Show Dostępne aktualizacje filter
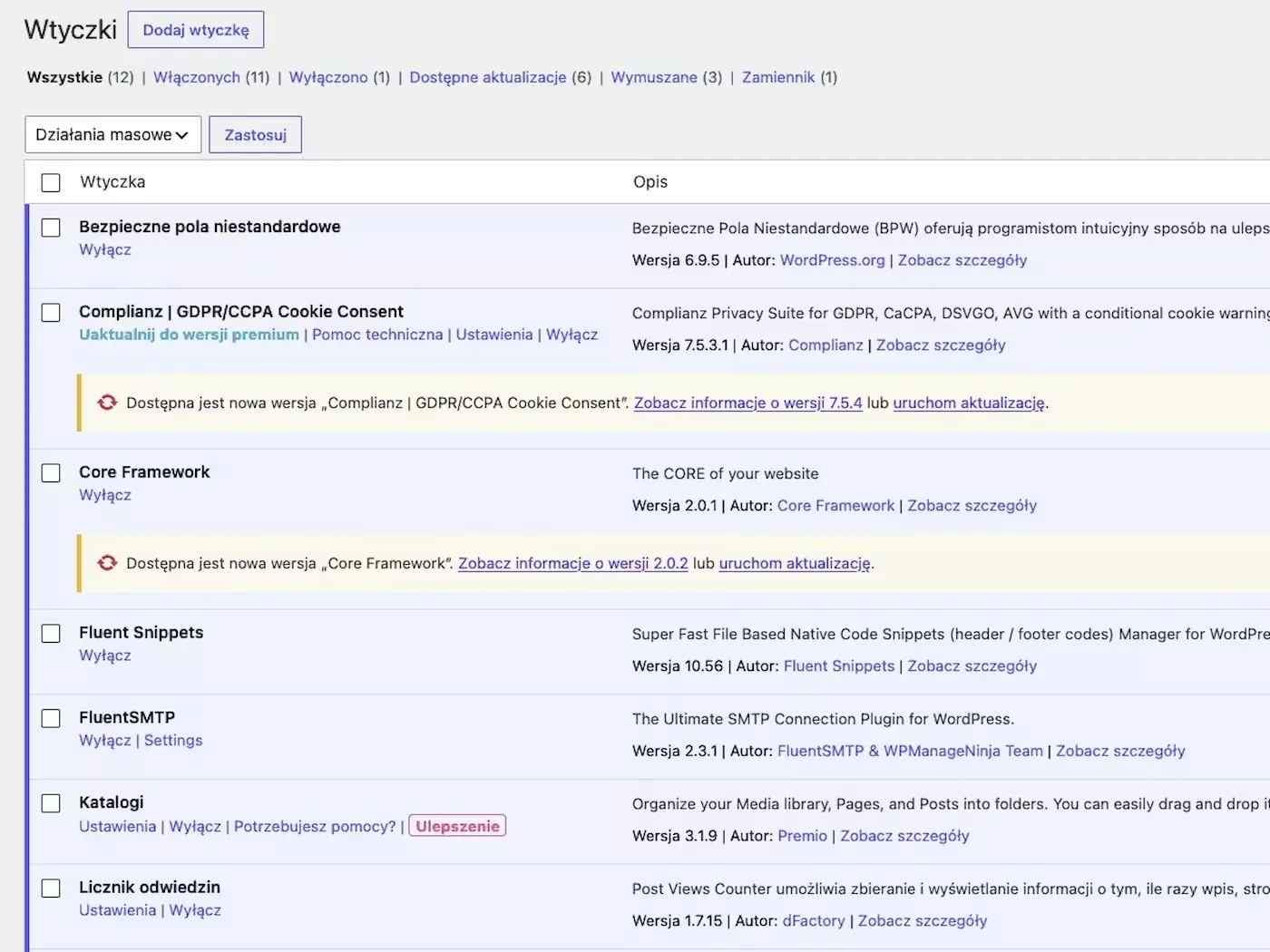This screenshot has height=952, width=1270. tap(488, 77)
